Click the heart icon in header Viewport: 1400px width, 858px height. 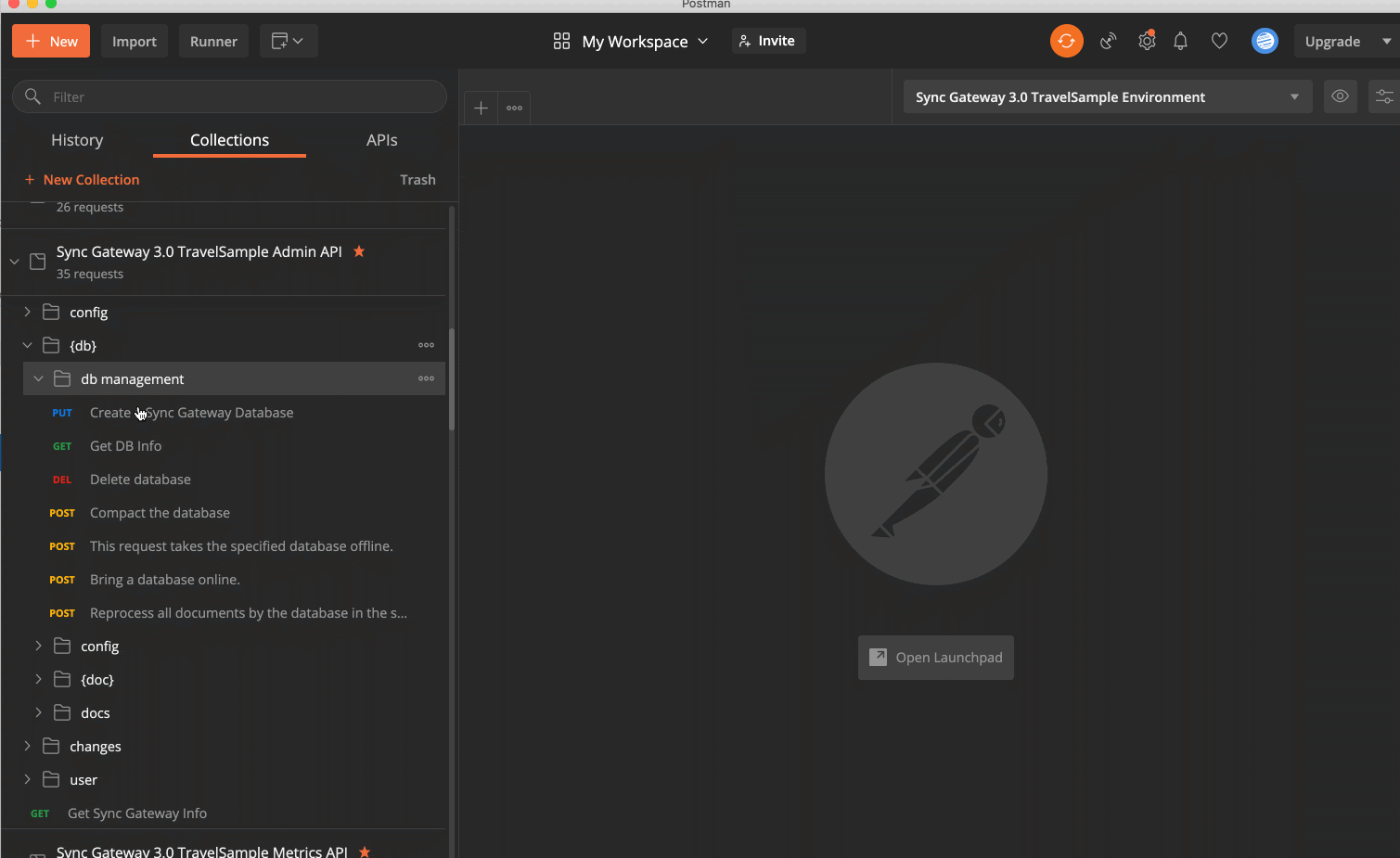click(1219, 41)
